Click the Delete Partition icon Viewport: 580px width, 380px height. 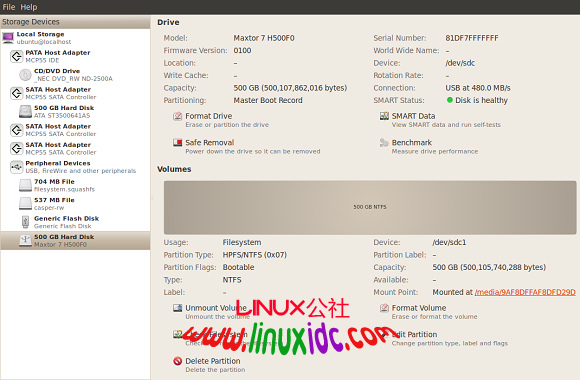(178, 361)
